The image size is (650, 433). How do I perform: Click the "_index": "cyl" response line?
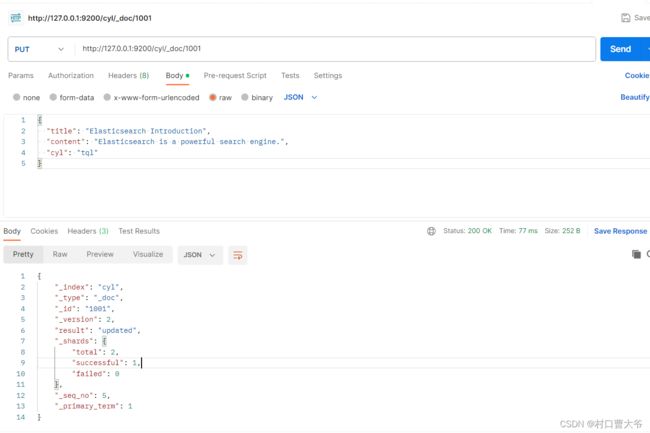pyautogui.click(x=89, y=287)
